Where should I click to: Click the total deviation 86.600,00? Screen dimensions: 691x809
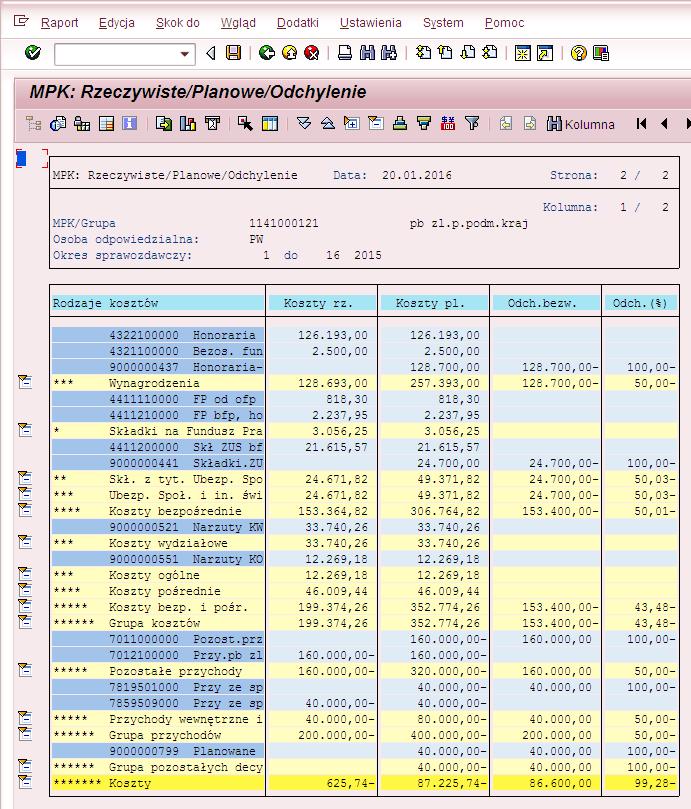click(560, 783)
